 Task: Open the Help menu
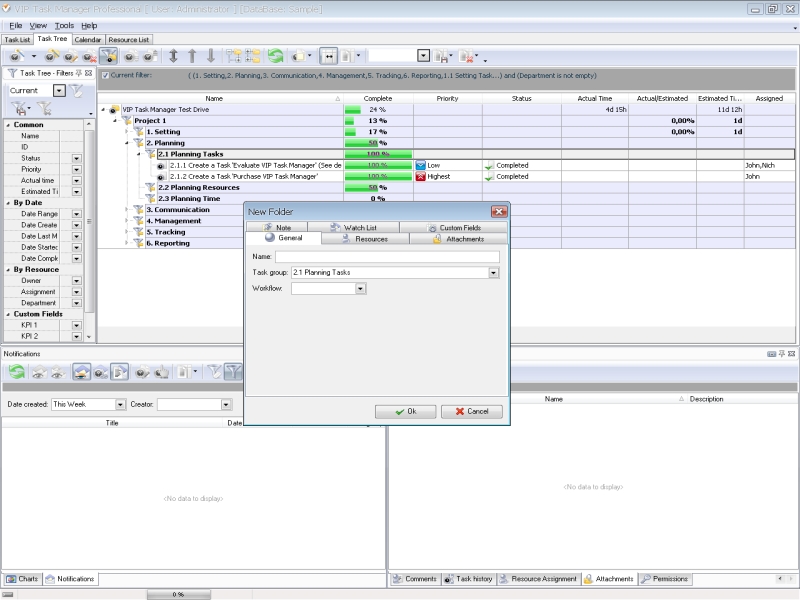89,26
